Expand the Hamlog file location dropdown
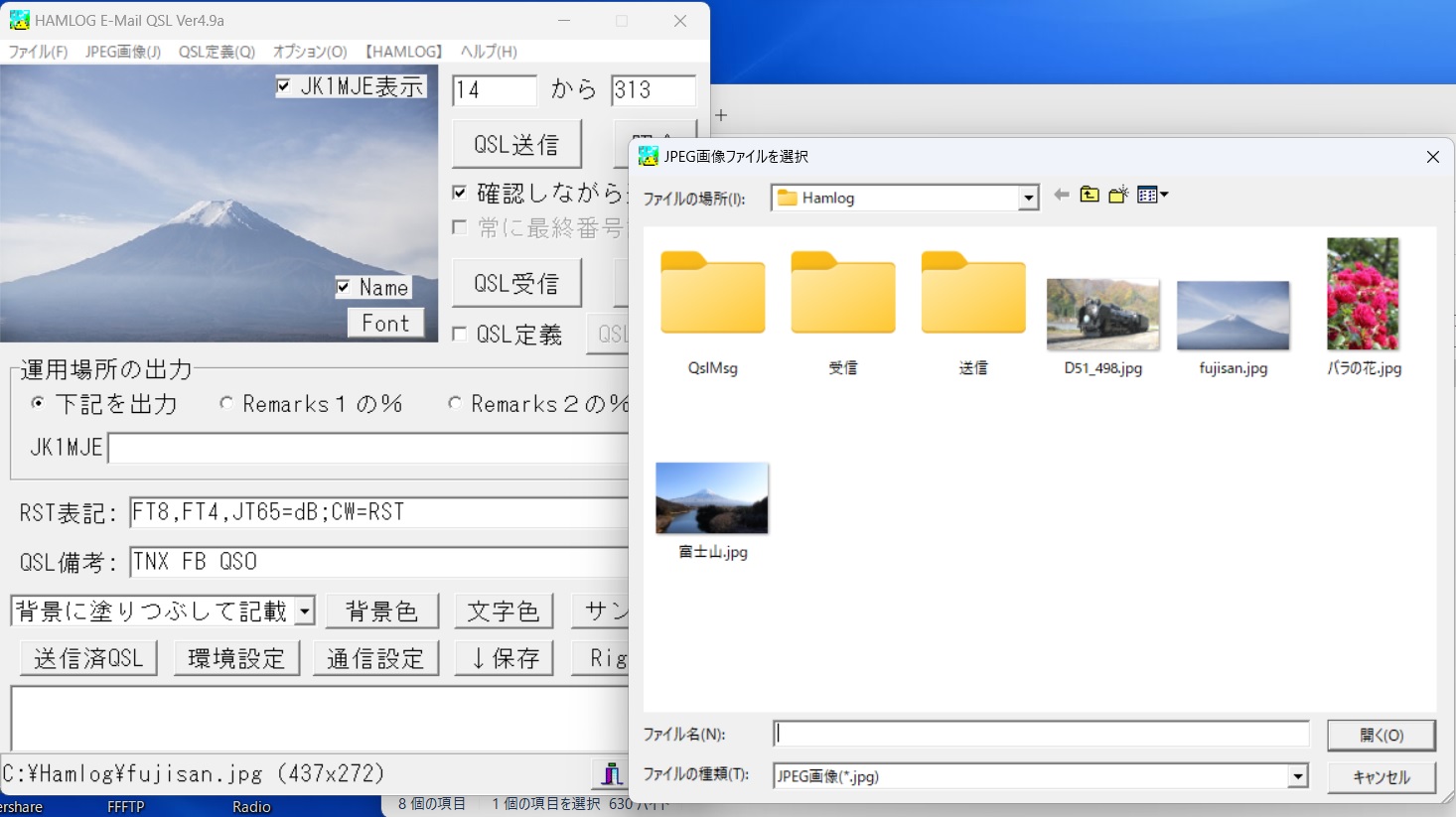 coord(1028,198)
